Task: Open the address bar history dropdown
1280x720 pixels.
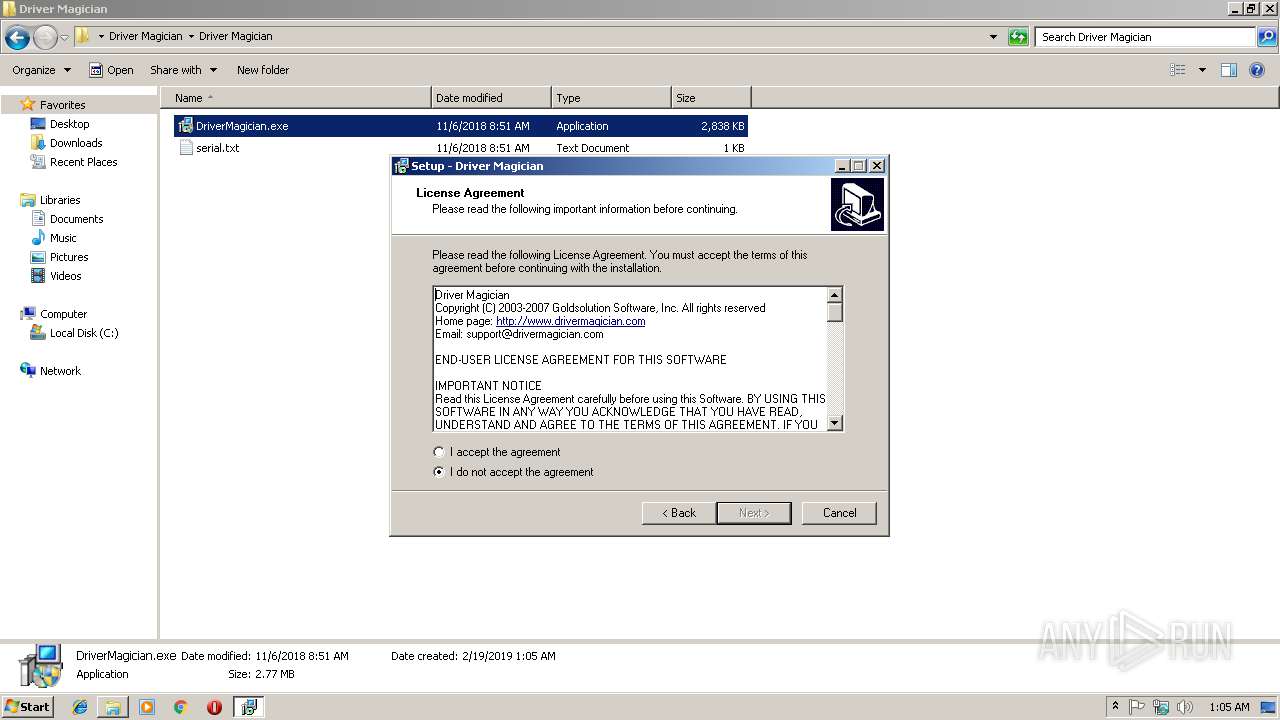Action: (x=993, y=37)
